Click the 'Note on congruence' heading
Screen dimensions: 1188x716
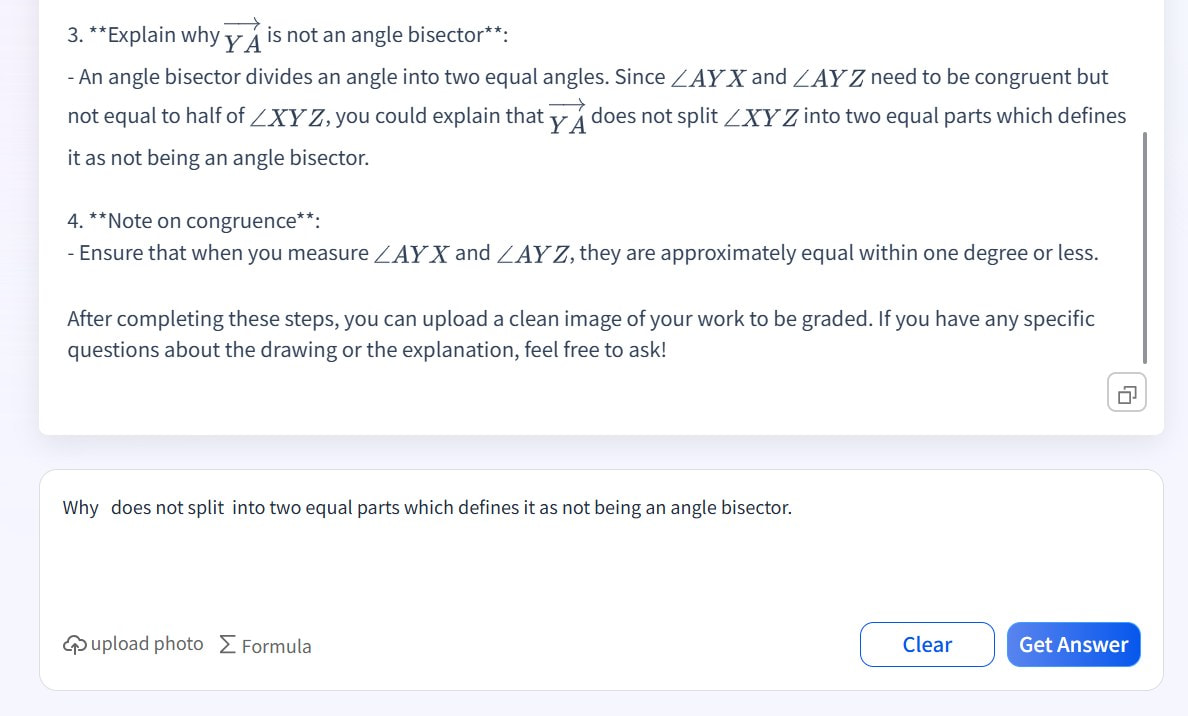pos(202,220)
